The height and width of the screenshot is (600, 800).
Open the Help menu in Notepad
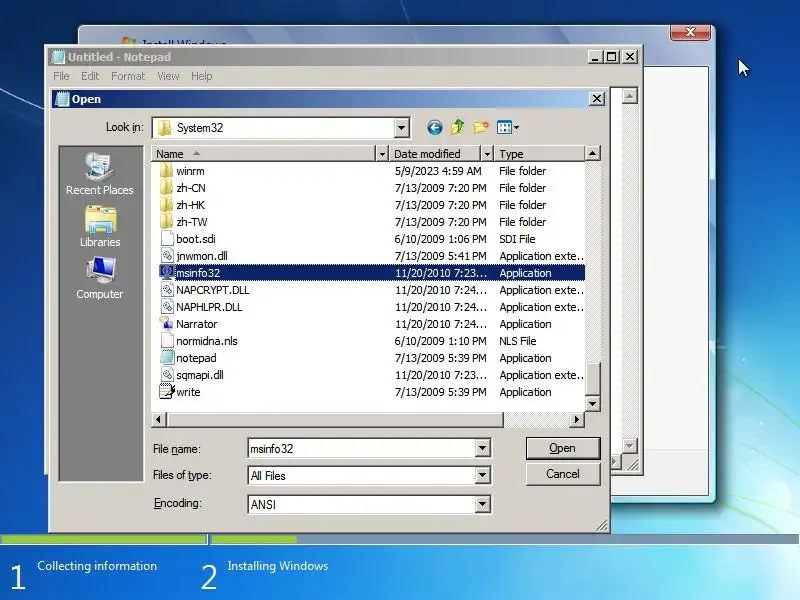[202, 76]
